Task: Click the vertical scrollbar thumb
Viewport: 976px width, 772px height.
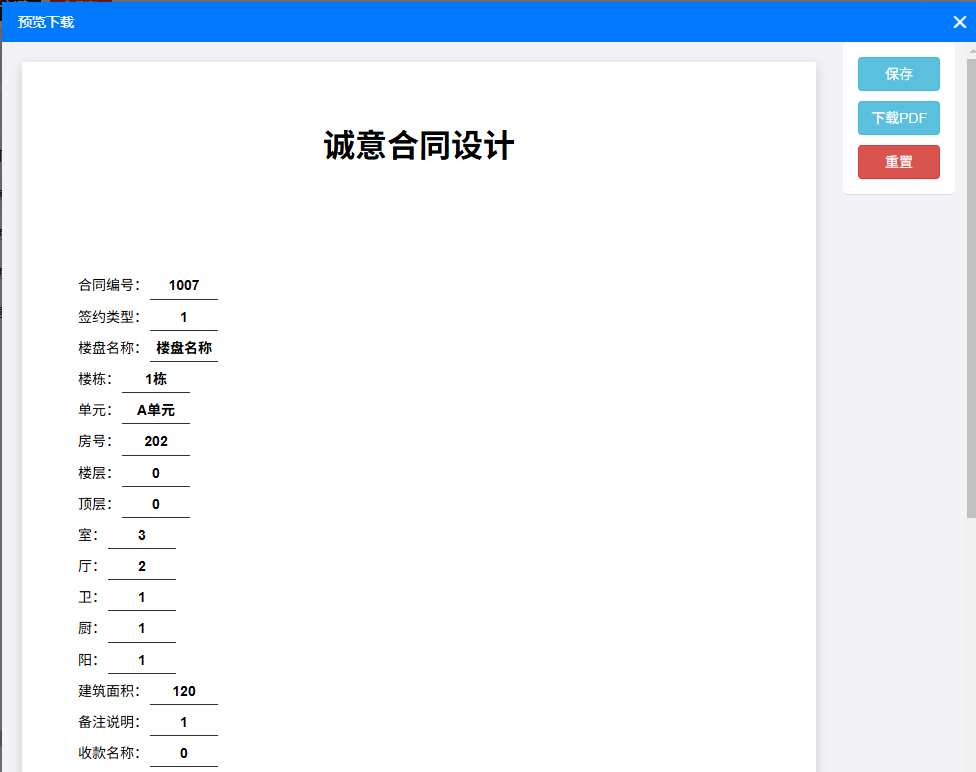Action: [x=971, y=288]
